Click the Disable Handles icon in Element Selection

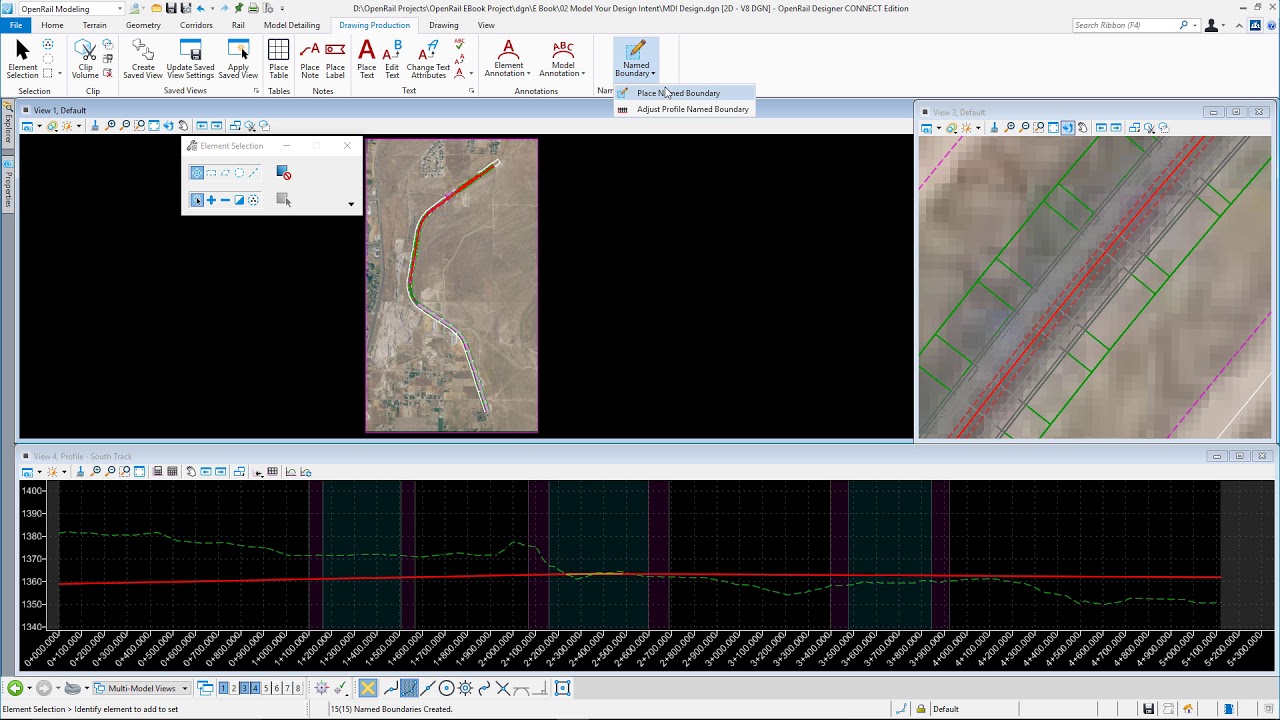[x=283, y=173]
